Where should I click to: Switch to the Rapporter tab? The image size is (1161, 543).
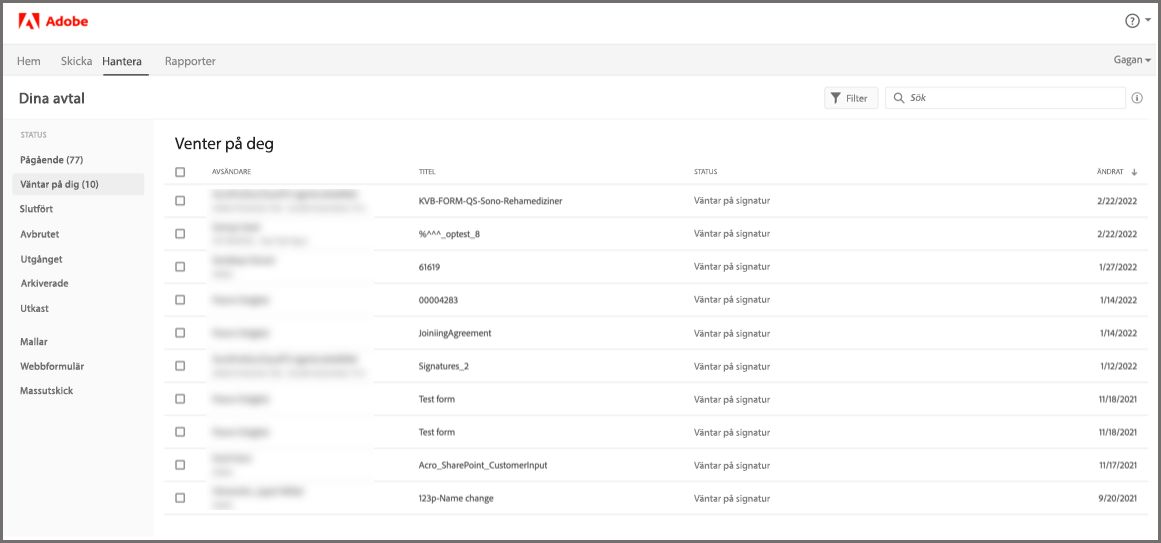pos(190,61)
